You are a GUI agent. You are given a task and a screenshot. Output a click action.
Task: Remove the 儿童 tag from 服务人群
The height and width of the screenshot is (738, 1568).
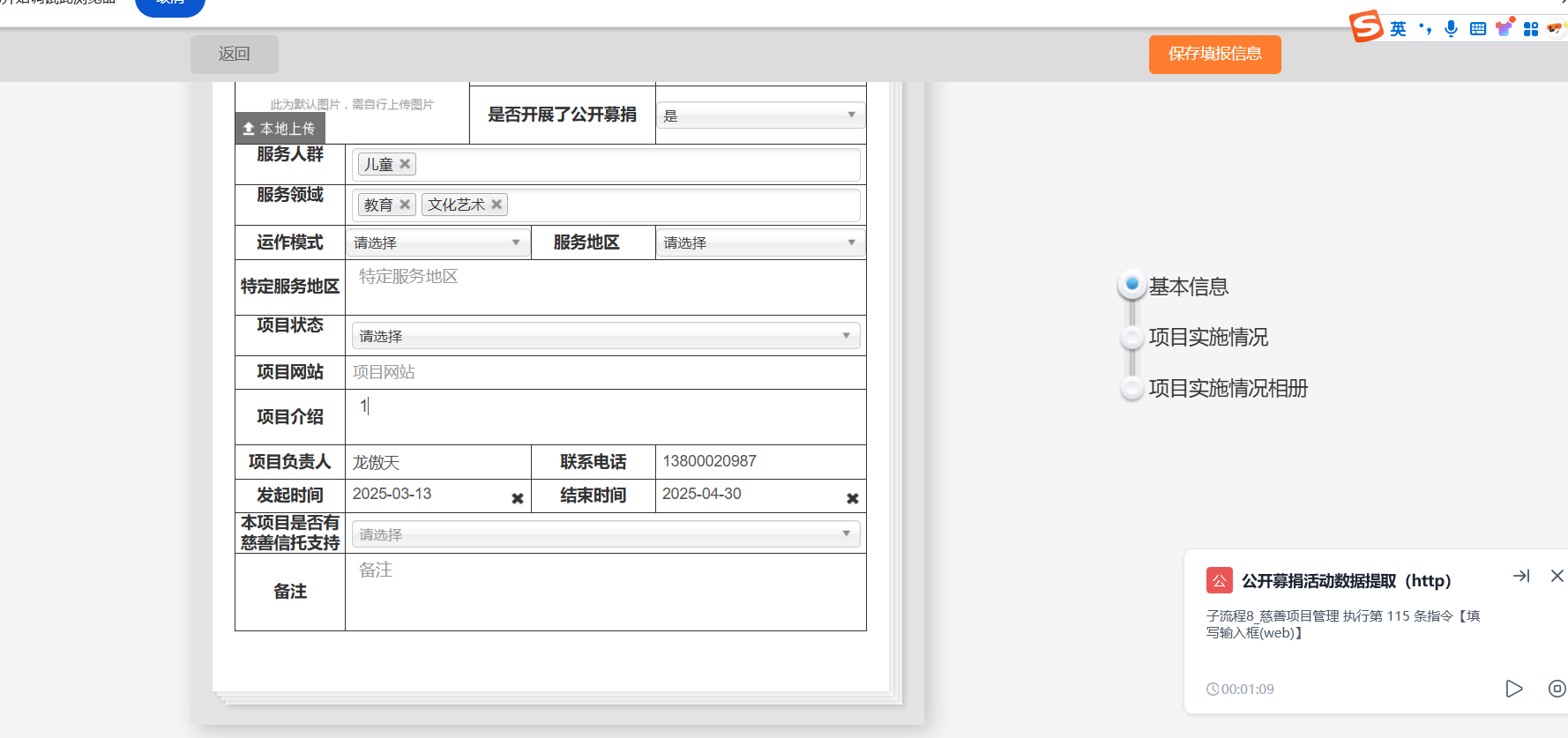click(405, 164)
